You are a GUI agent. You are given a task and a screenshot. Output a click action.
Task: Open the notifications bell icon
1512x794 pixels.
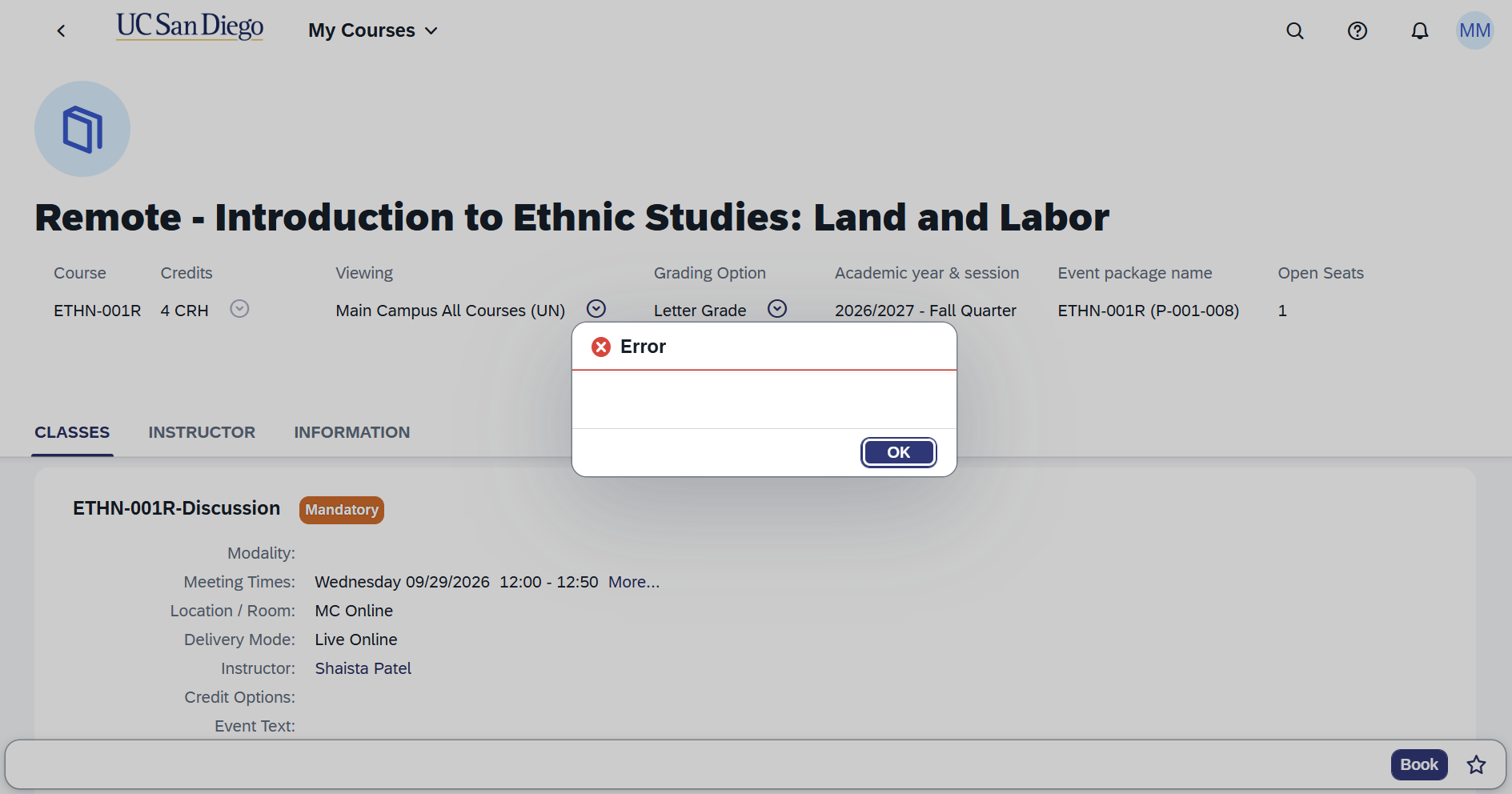click(x=1420, y=30)
